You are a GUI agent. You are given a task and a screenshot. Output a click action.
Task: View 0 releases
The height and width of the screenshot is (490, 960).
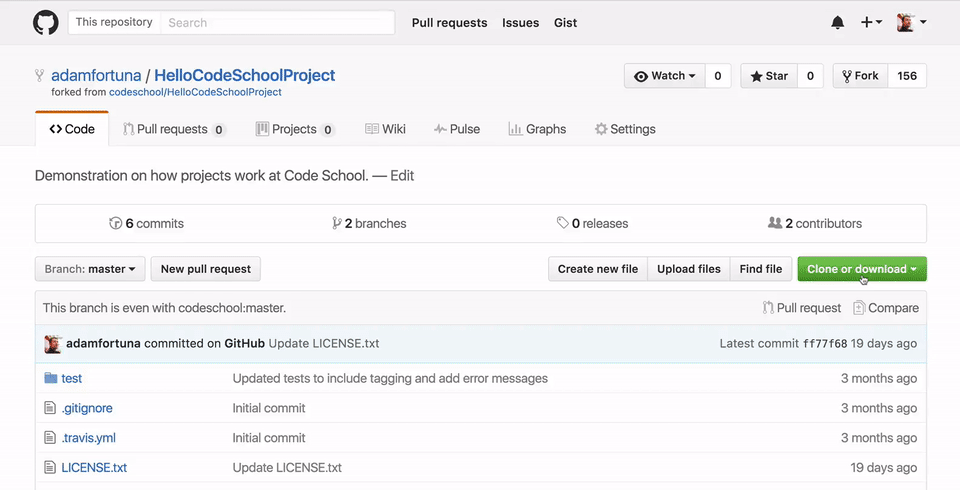coord(592,224)
